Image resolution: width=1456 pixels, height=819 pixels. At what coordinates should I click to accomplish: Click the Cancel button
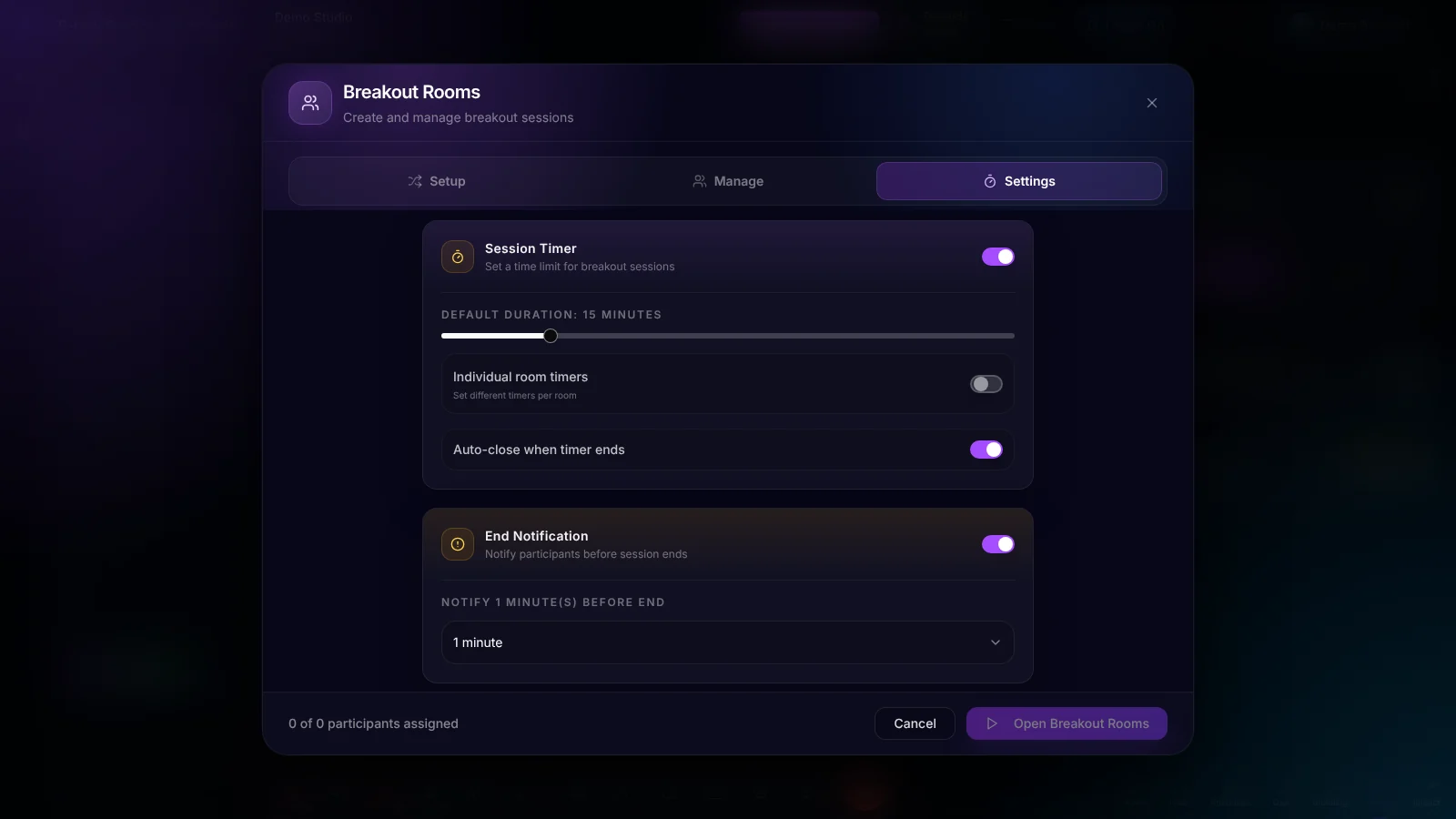coord(915,723)
